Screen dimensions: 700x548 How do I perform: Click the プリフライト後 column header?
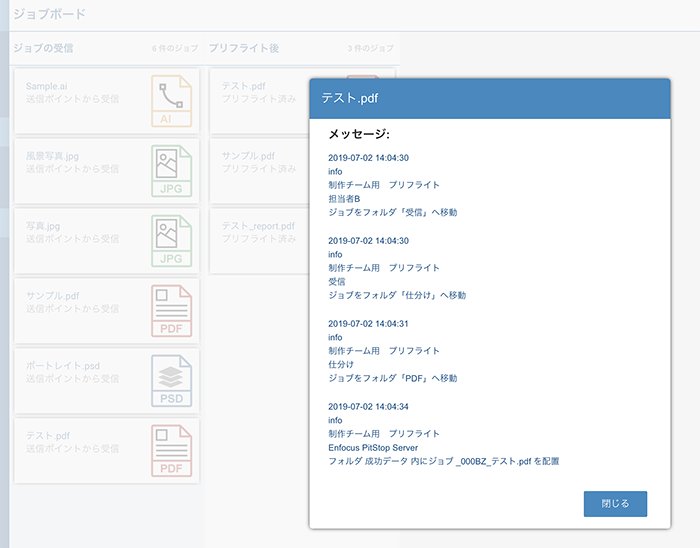244,48
